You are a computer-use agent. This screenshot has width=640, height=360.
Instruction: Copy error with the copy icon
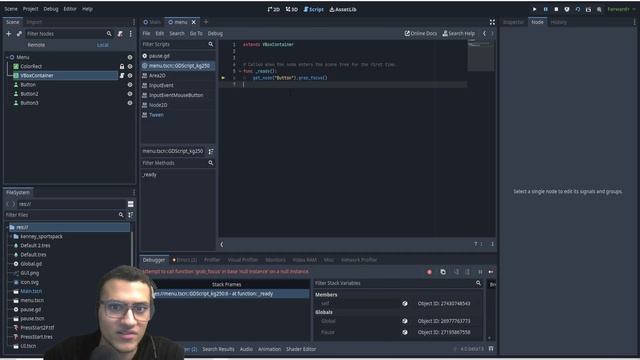(x=443, y=272)
